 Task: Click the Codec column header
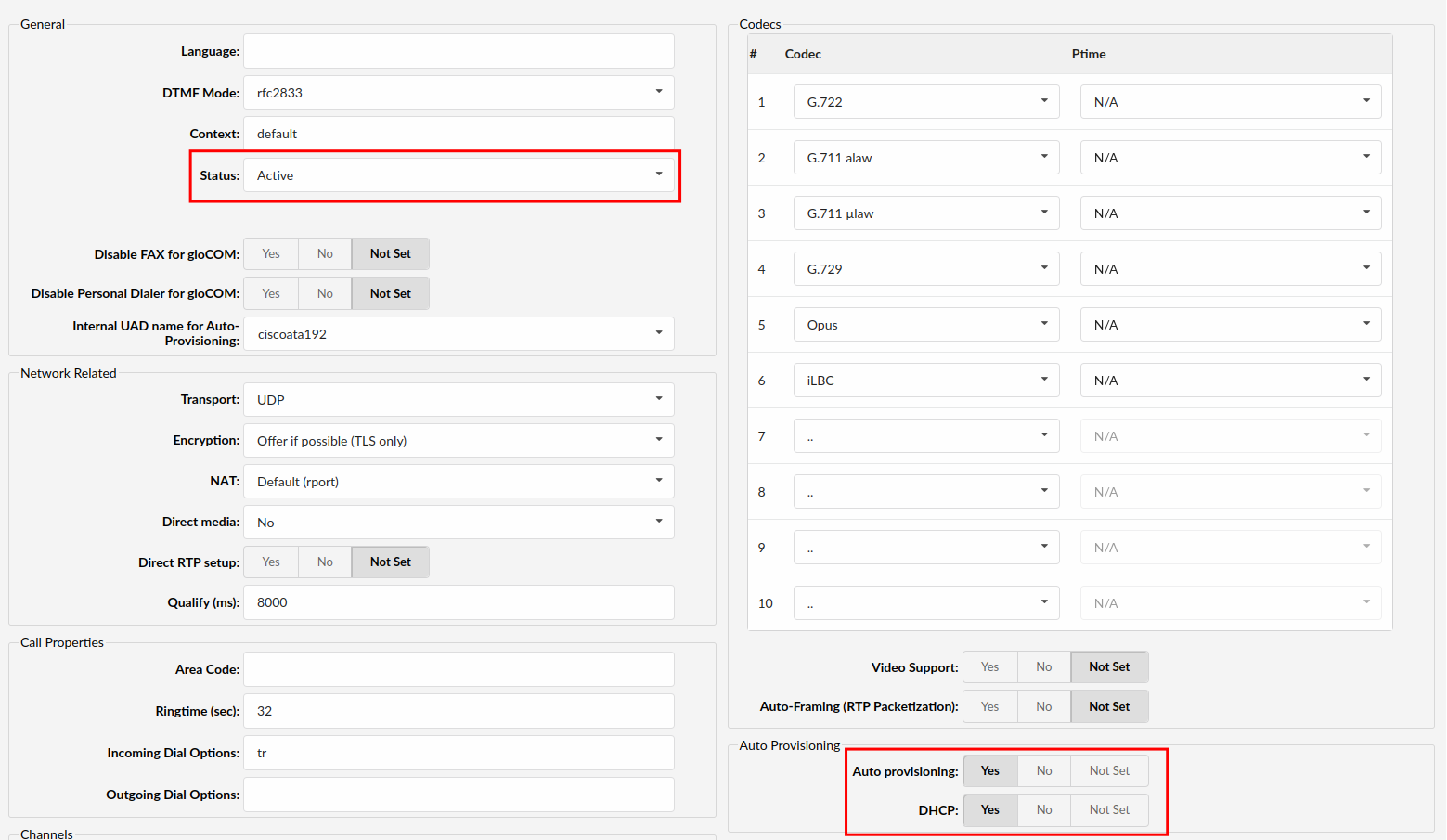(x=803, y=54)
